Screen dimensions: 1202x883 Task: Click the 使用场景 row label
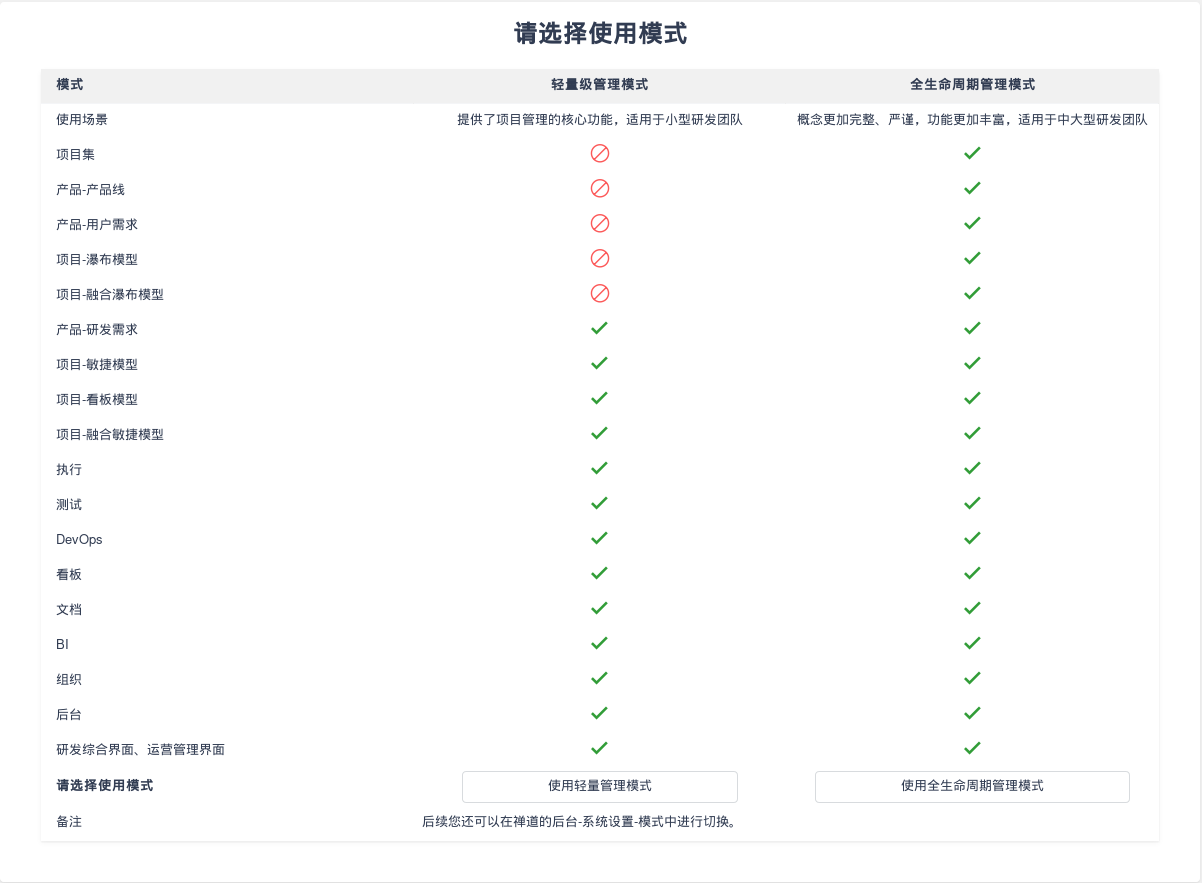[x=82, y=119]
